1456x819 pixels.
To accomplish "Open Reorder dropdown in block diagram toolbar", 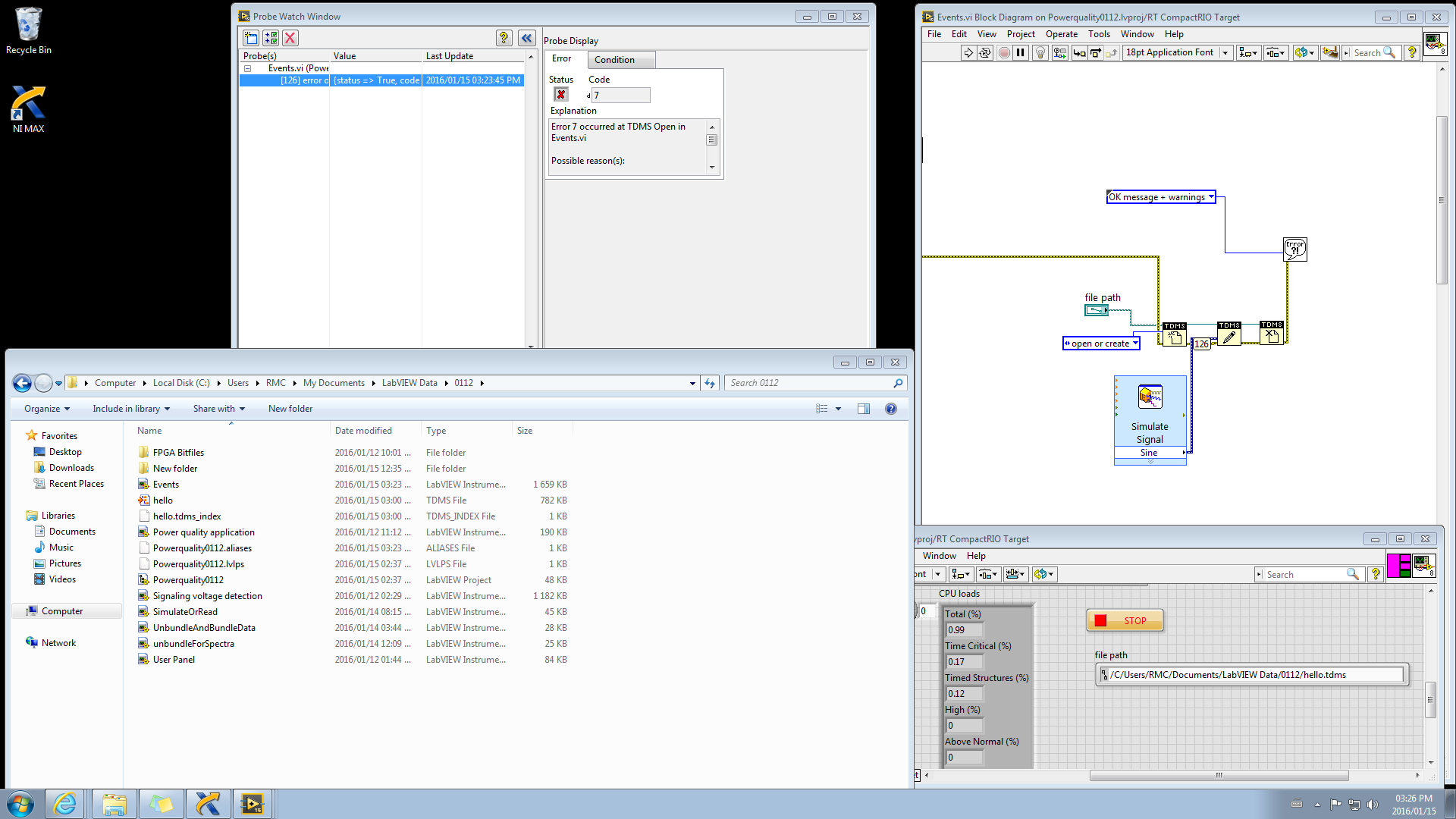I will pos(1304,52).
